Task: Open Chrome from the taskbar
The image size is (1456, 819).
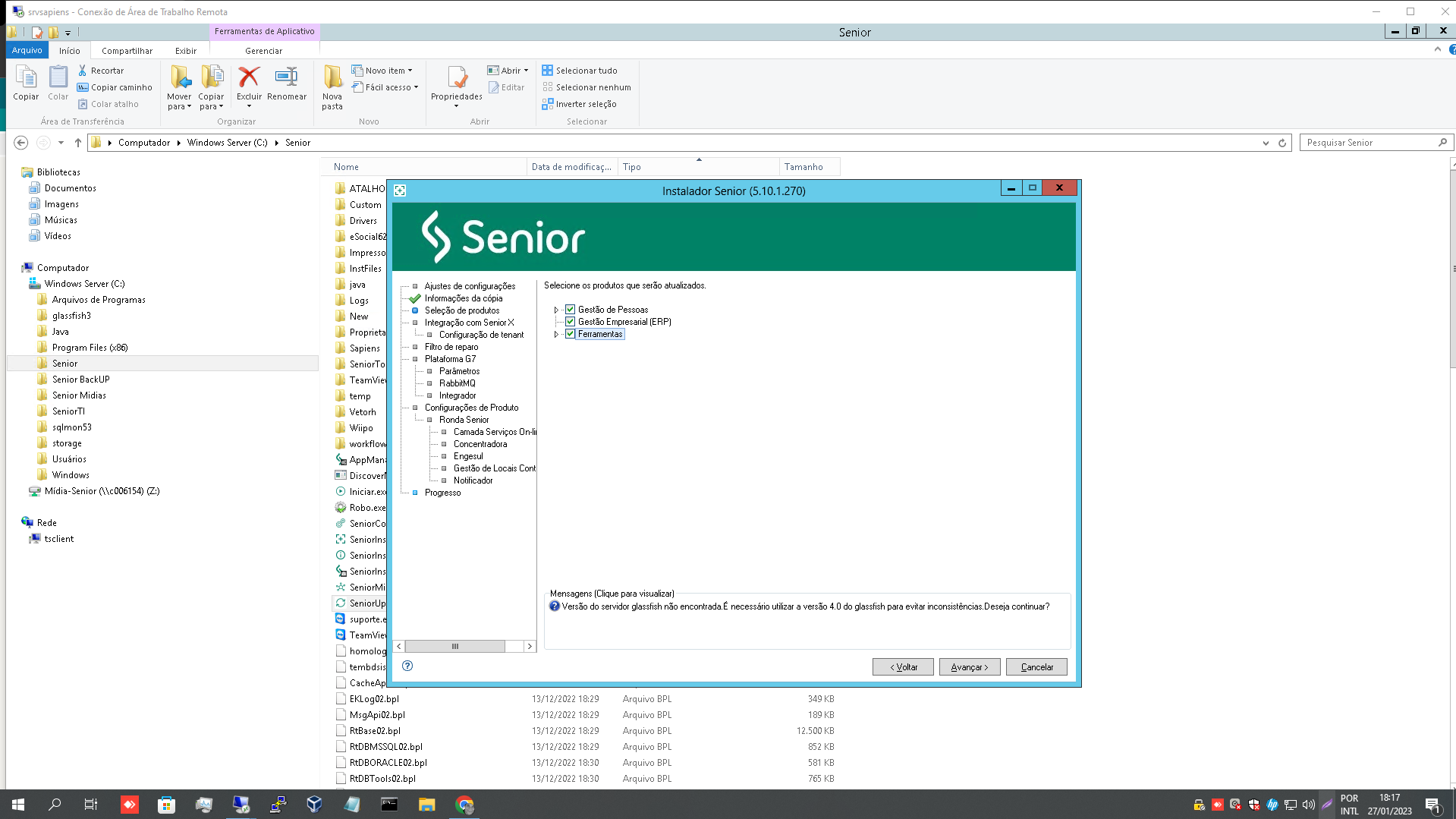Action: [x=464, y=805]
